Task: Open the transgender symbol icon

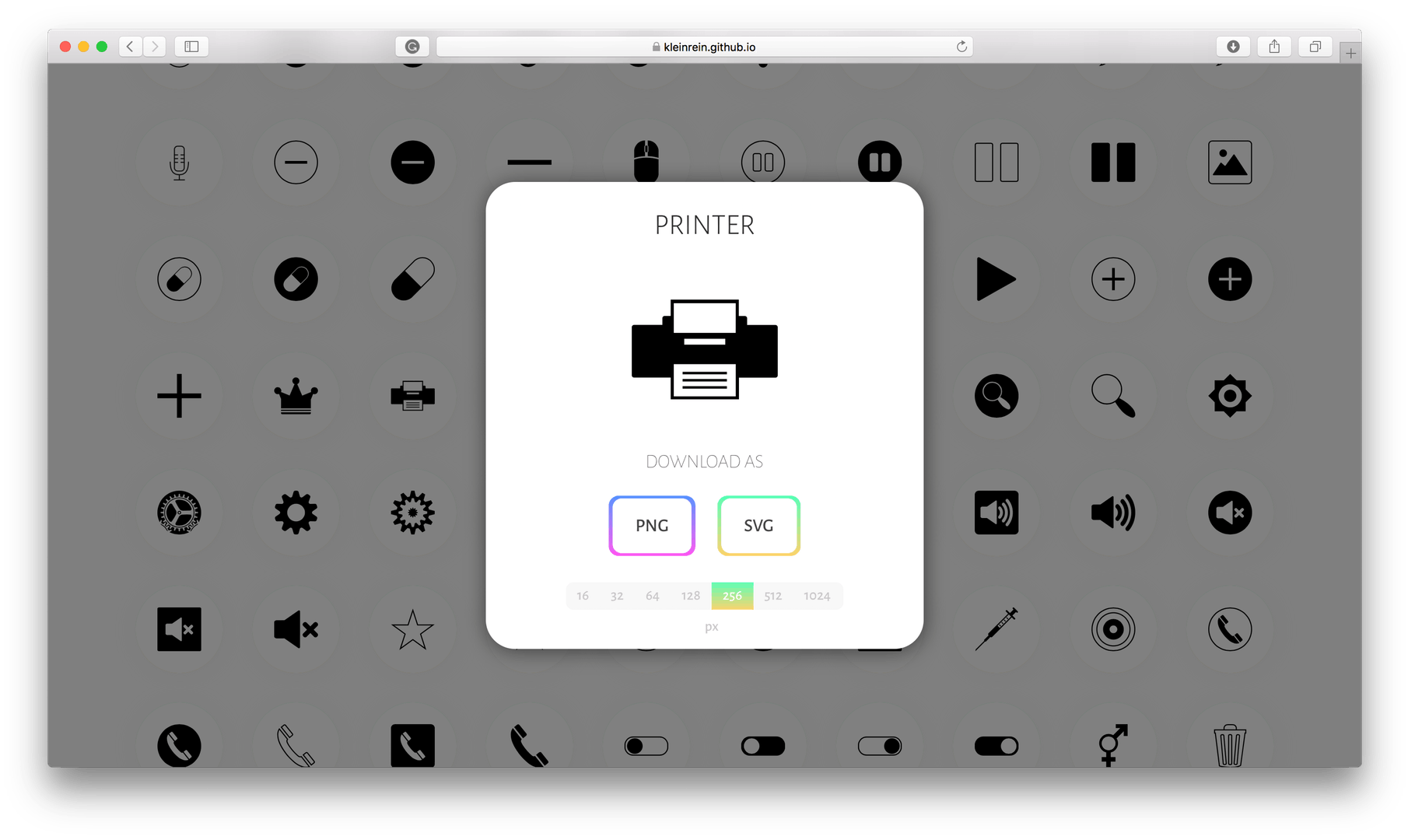Action: click(1113, 745)
